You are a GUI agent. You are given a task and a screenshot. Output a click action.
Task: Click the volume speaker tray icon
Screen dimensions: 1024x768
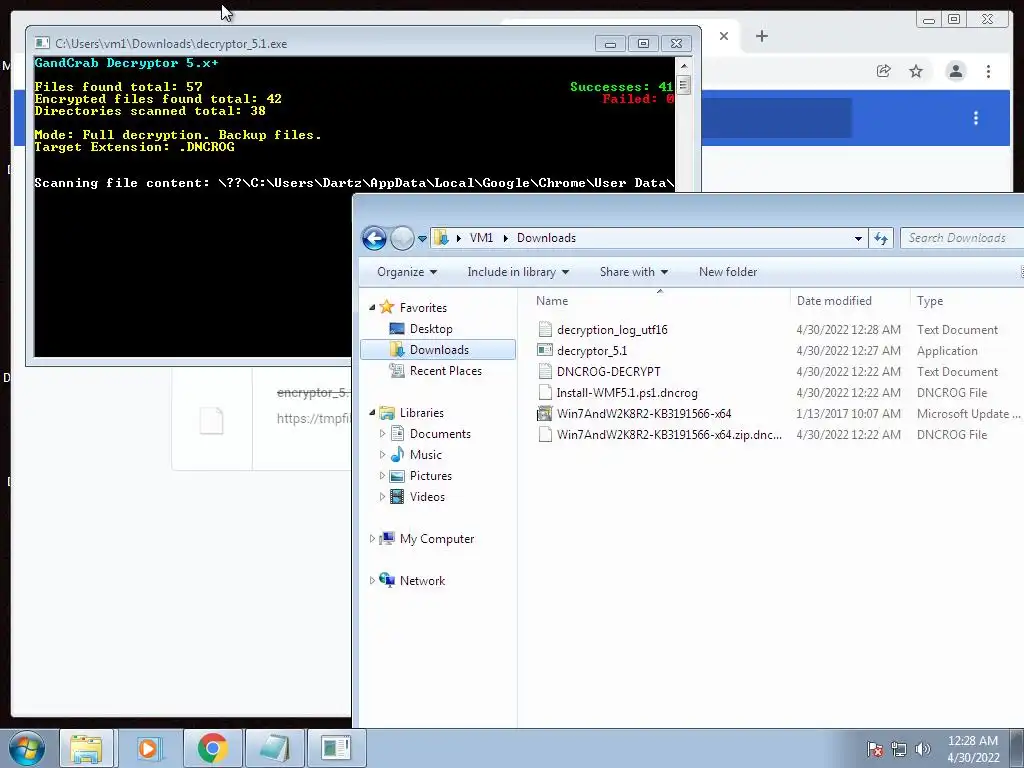point(922,749)
